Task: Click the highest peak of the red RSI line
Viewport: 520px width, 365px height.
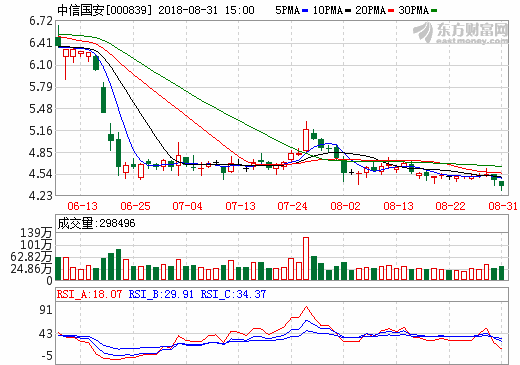Action: [x=306, y=306]
